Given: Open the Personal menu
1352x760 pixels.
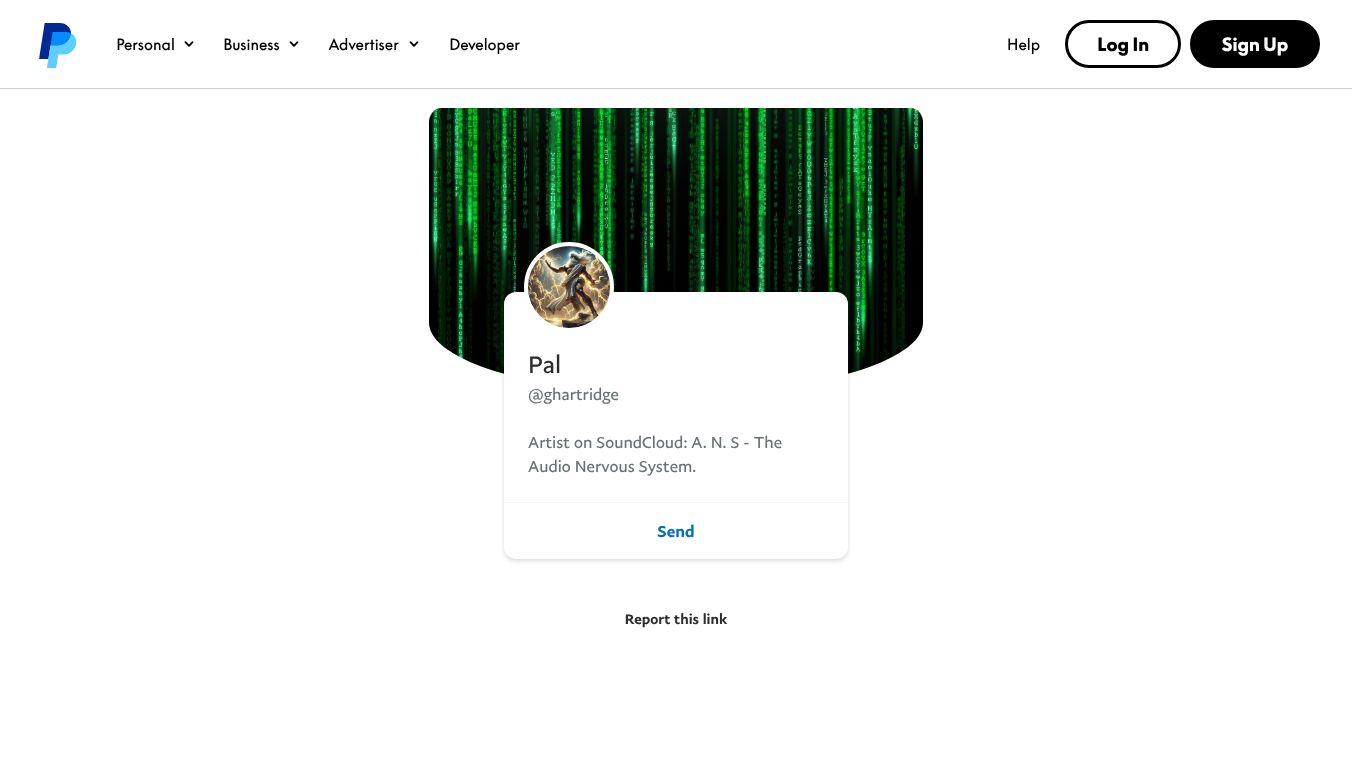Looking at the screenshot, I should pyautogui.click(x=155, y=44).
